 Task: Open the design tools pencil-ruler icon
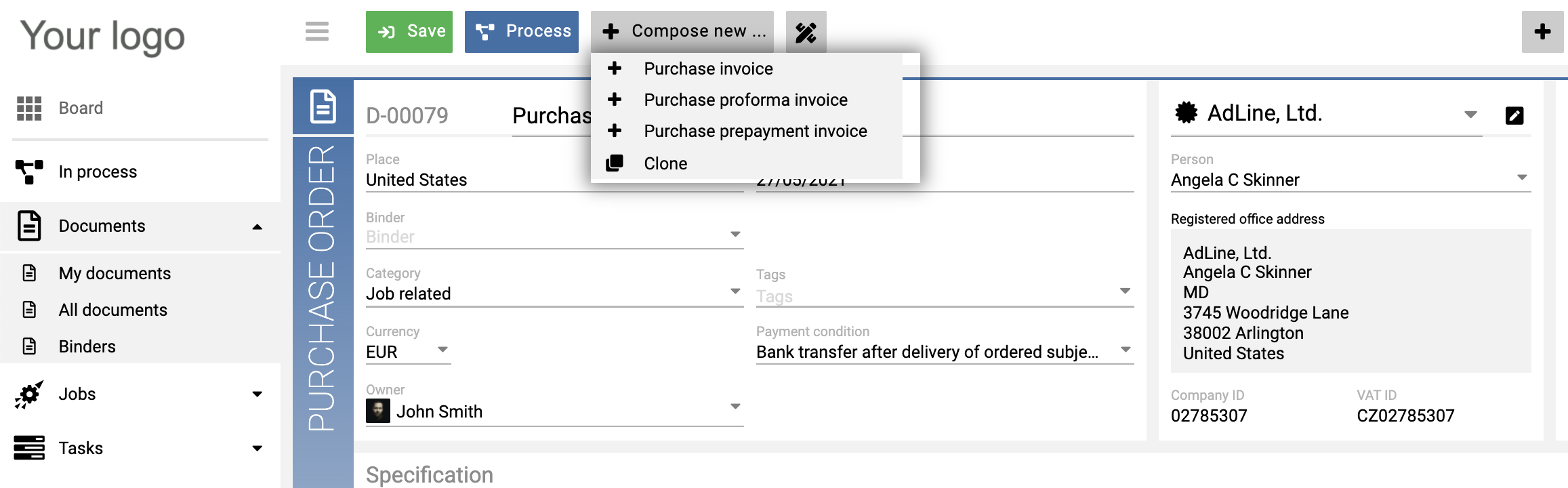pyautogui.click(x=806, y=32)
